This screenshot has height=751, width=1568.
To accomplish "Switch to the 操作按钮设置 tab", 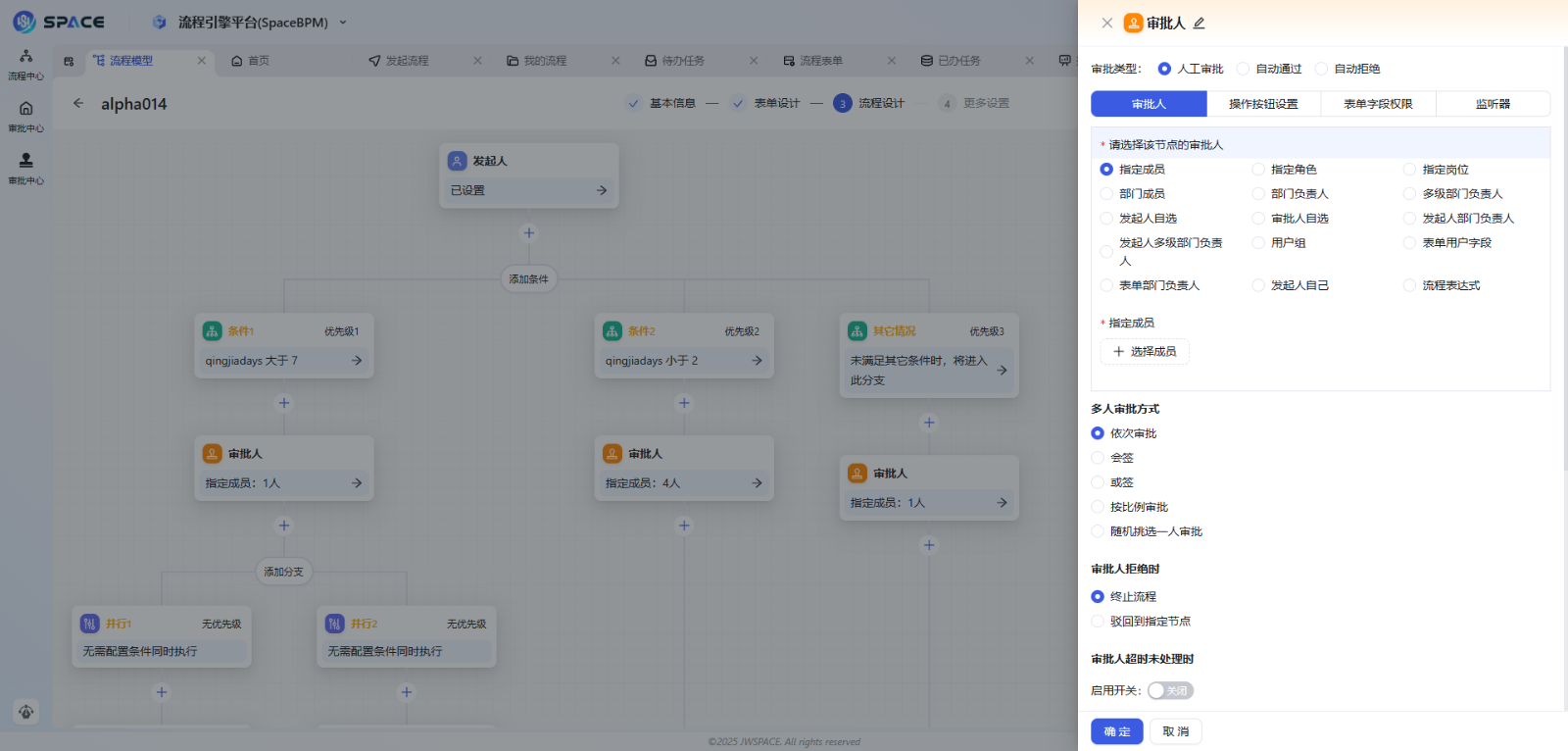I will coord(1263,104).
